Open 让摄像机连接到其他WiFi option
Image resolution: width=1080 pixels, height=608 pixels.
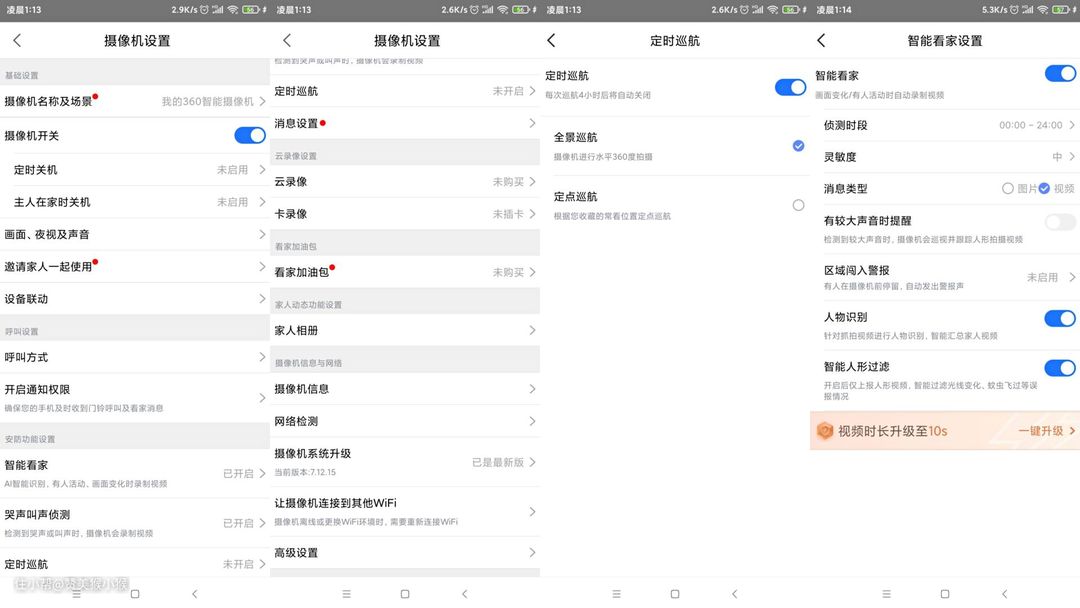[x=404, y=510]
